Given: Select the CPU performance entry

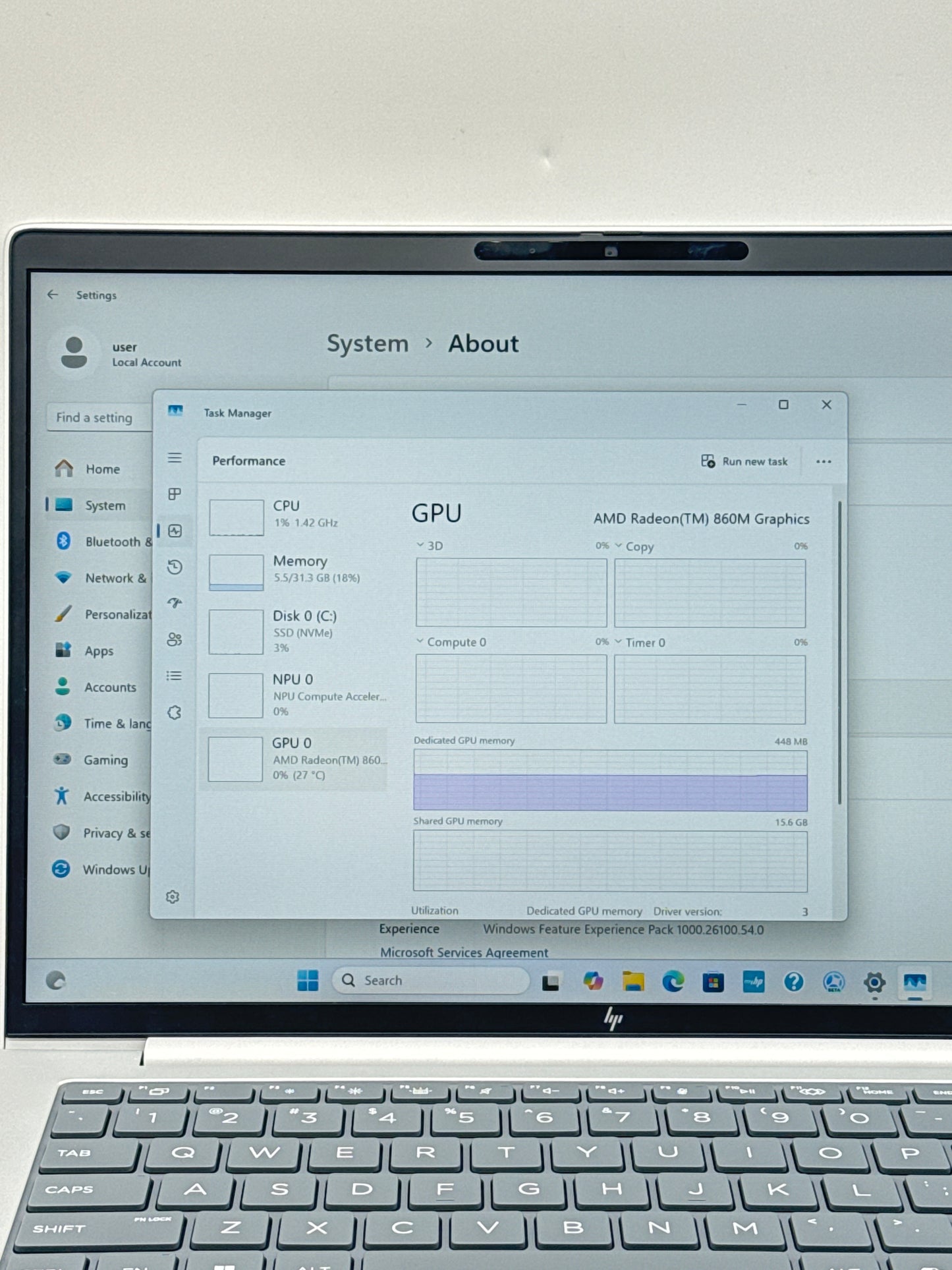Looking at the screenshot, I should 296,515.
